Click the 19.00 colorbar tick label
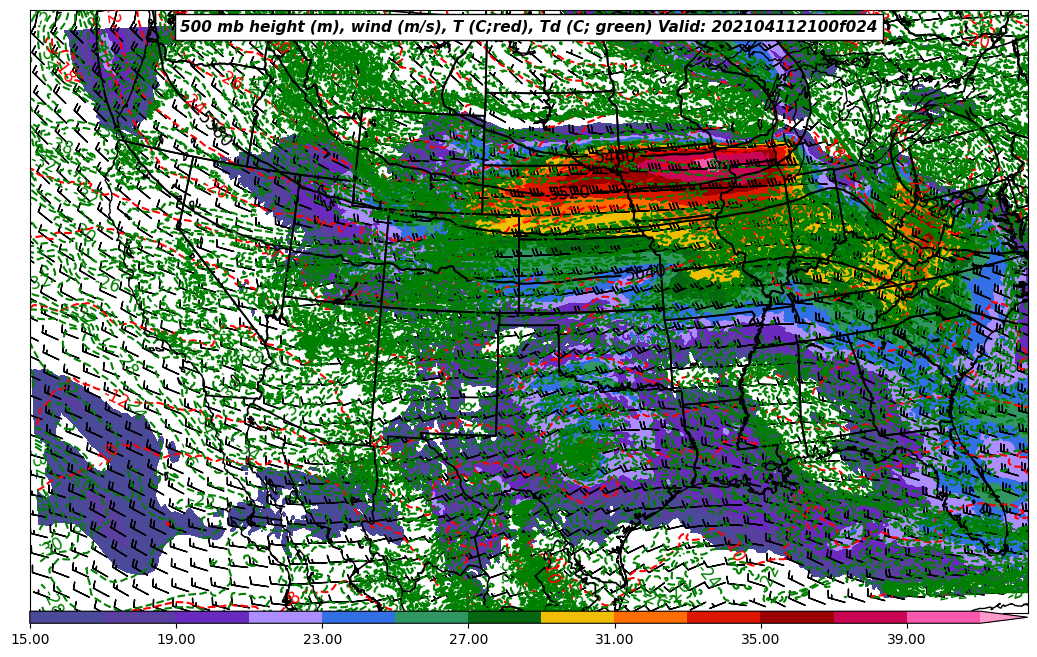 pos(176,639)
